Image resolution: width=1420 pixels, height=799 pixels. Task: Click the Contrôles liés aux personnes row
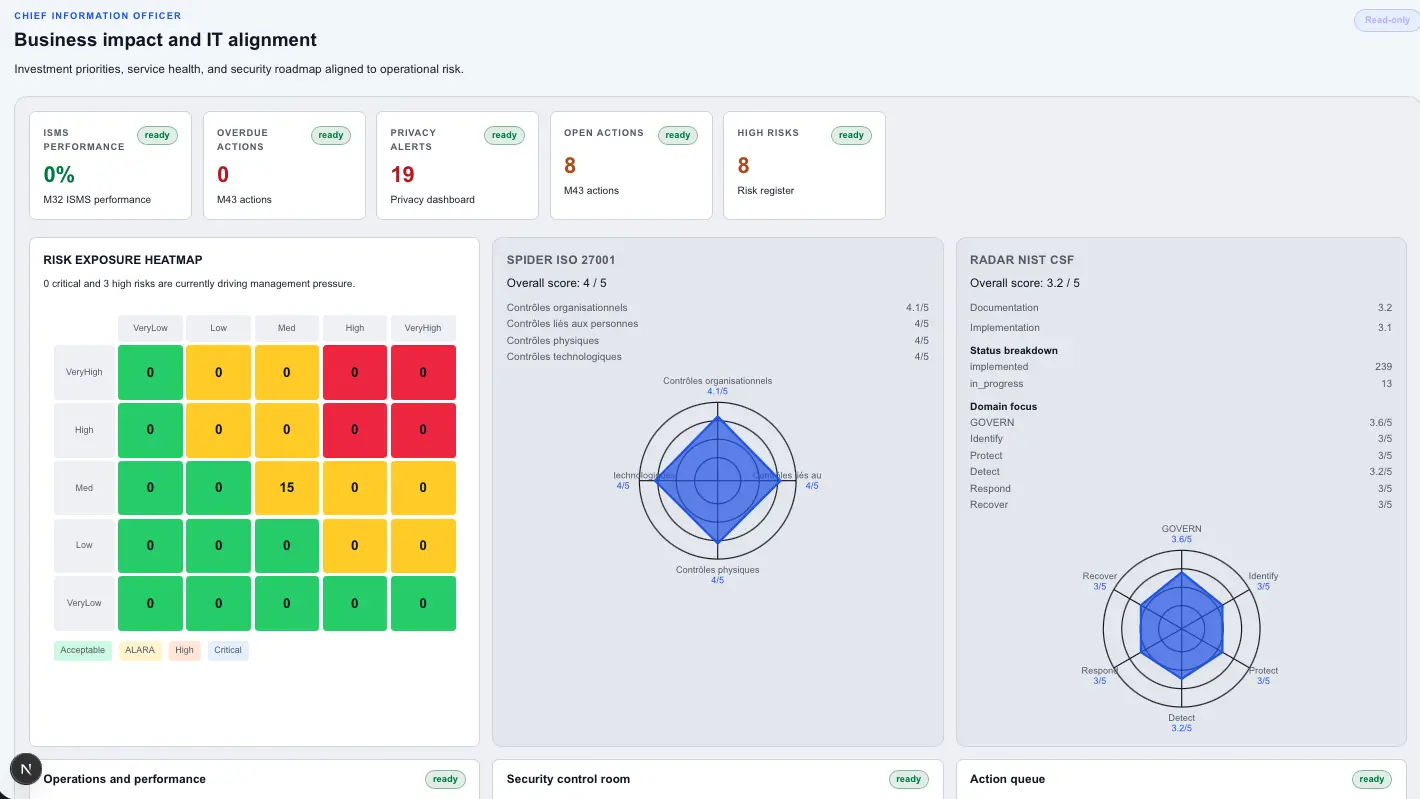pos(718,324)
